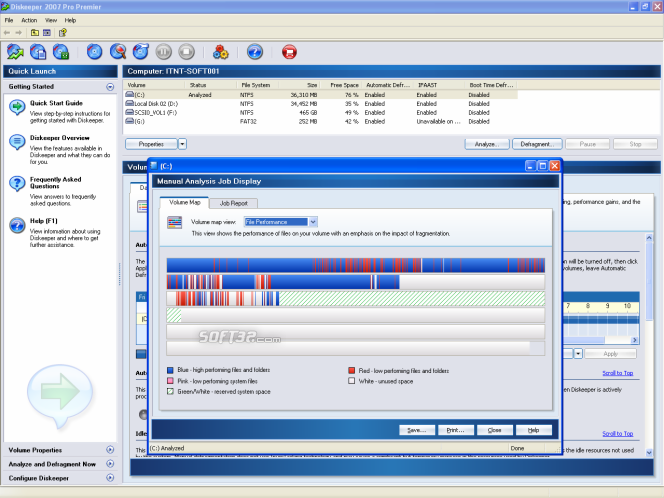Screen dimensions: 664x498
Task: Open the Frequently Asked Questions icon
Action: click(x=17, y=183)
